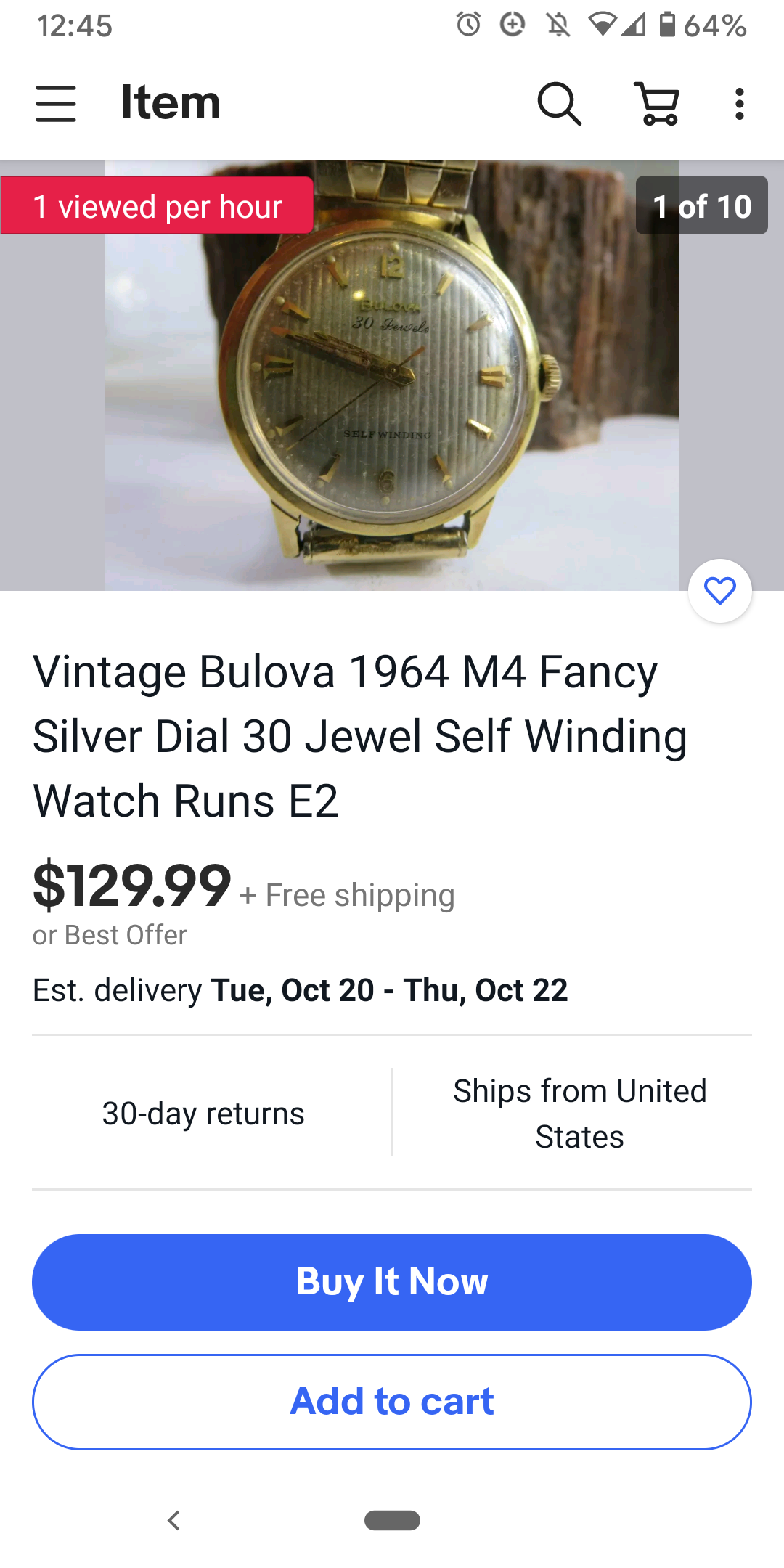This screenshot has height=1568, width=784.
Task: Tap the alarm clock status icon
Action: point(468,25)
